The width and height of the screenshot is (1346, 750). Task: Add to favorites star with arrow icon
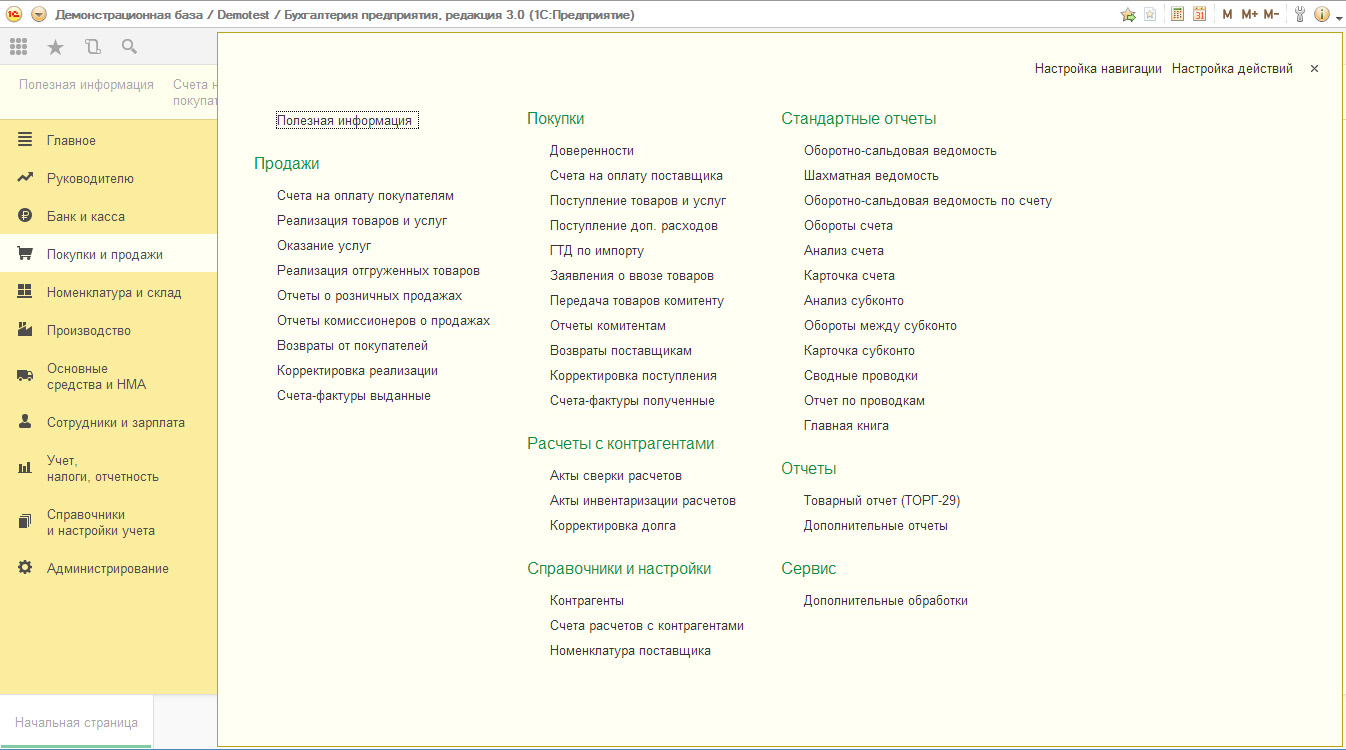tap(1128, 14)
